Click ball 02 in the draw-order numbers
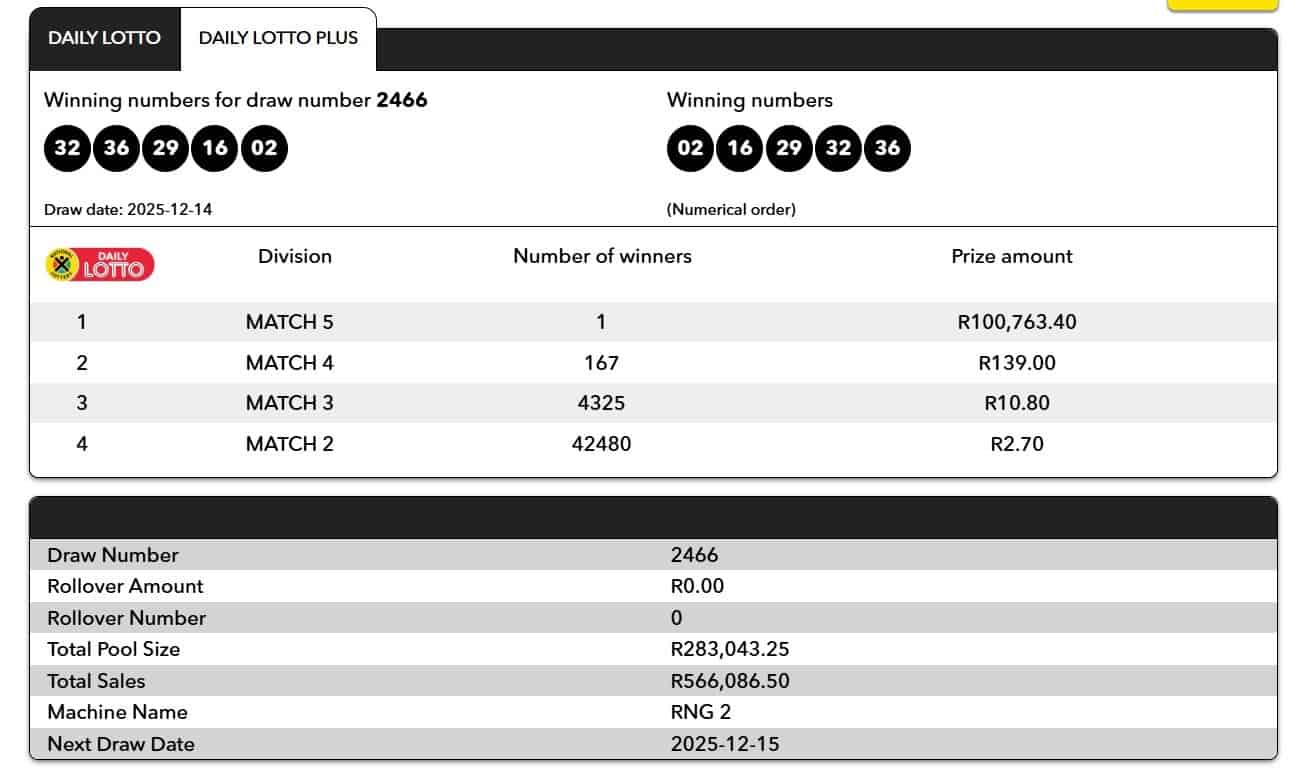The width and height of the screenshot is (1301, 777). pyautogui.click(x=264, y=148)
